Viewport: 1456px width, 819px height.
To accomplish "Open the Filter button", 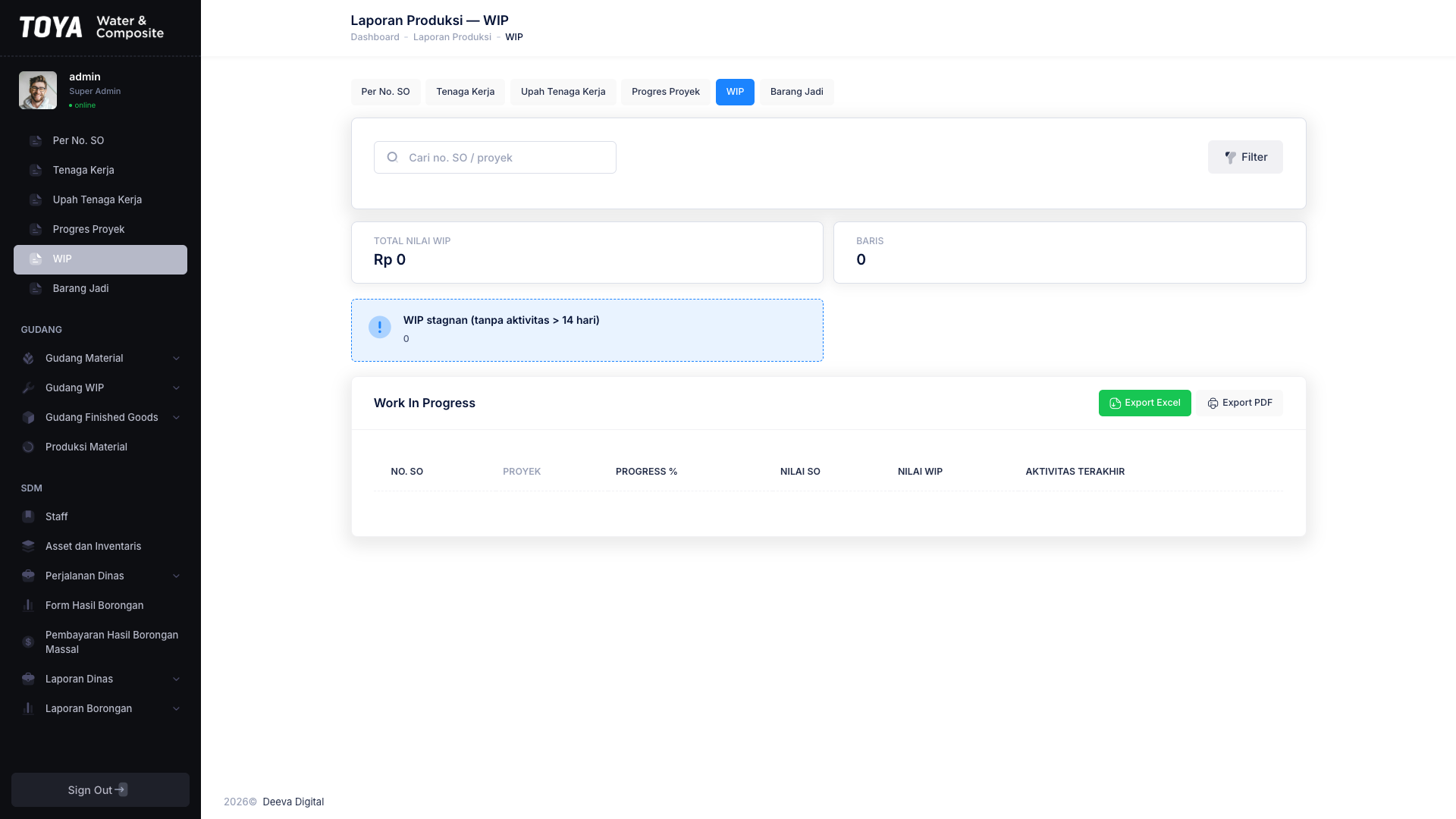I will (x=1245, y=157).
